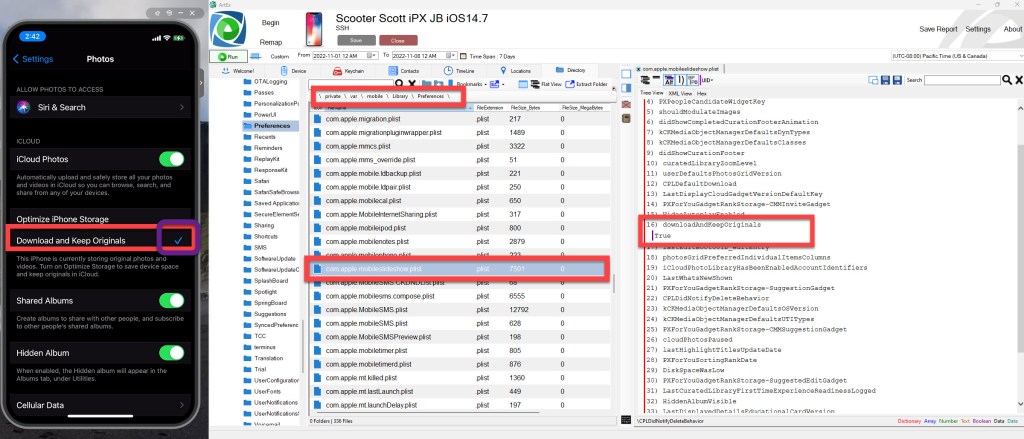Select com.apple.mobileslideshow.plist file row
Image resolution: width=1024 pixels, height=439 pixels.
point(400,270)
